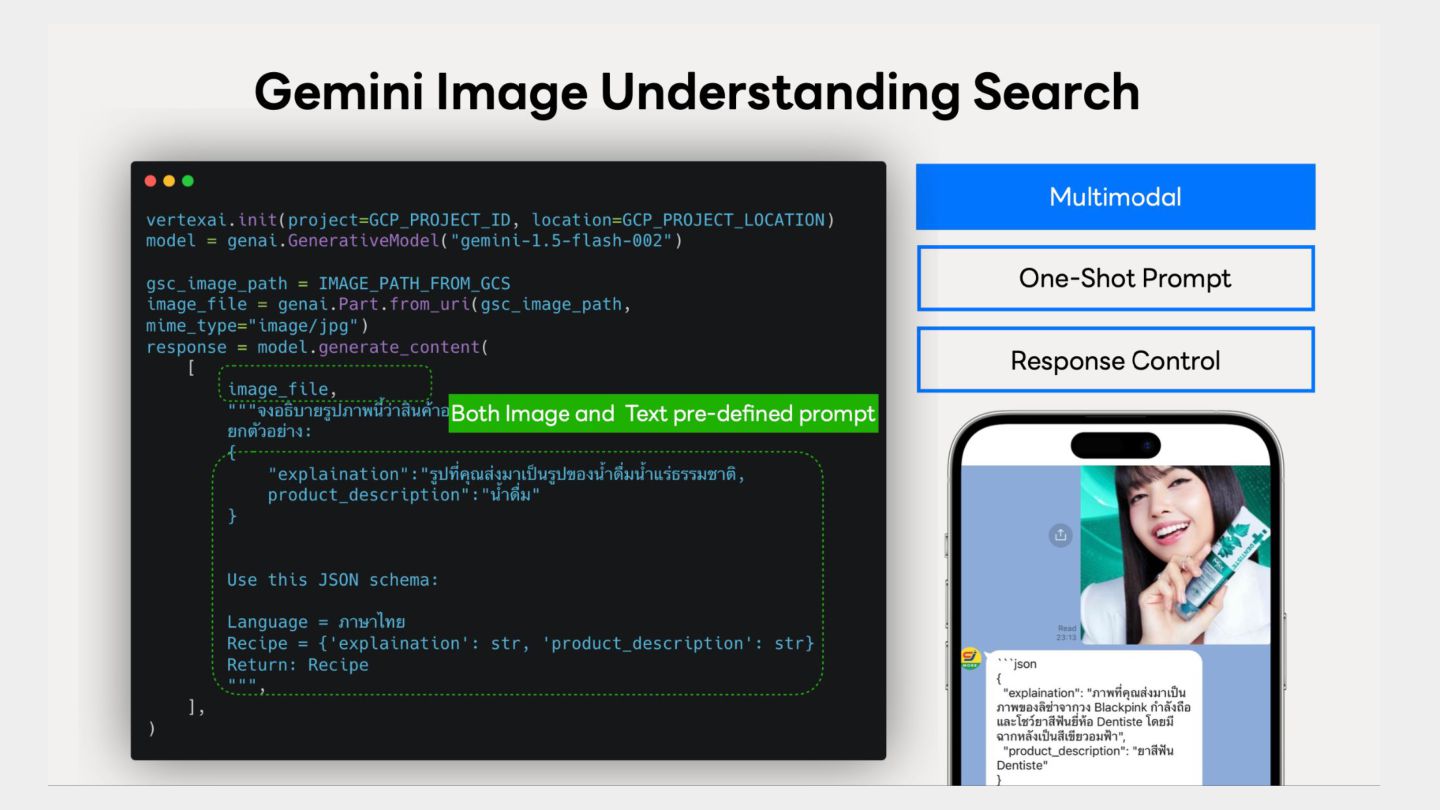The image size is (1440, 810).
Task: Open the toothpaste photo in the chat
Action: pyautogui.click(x=1175, y=555)
